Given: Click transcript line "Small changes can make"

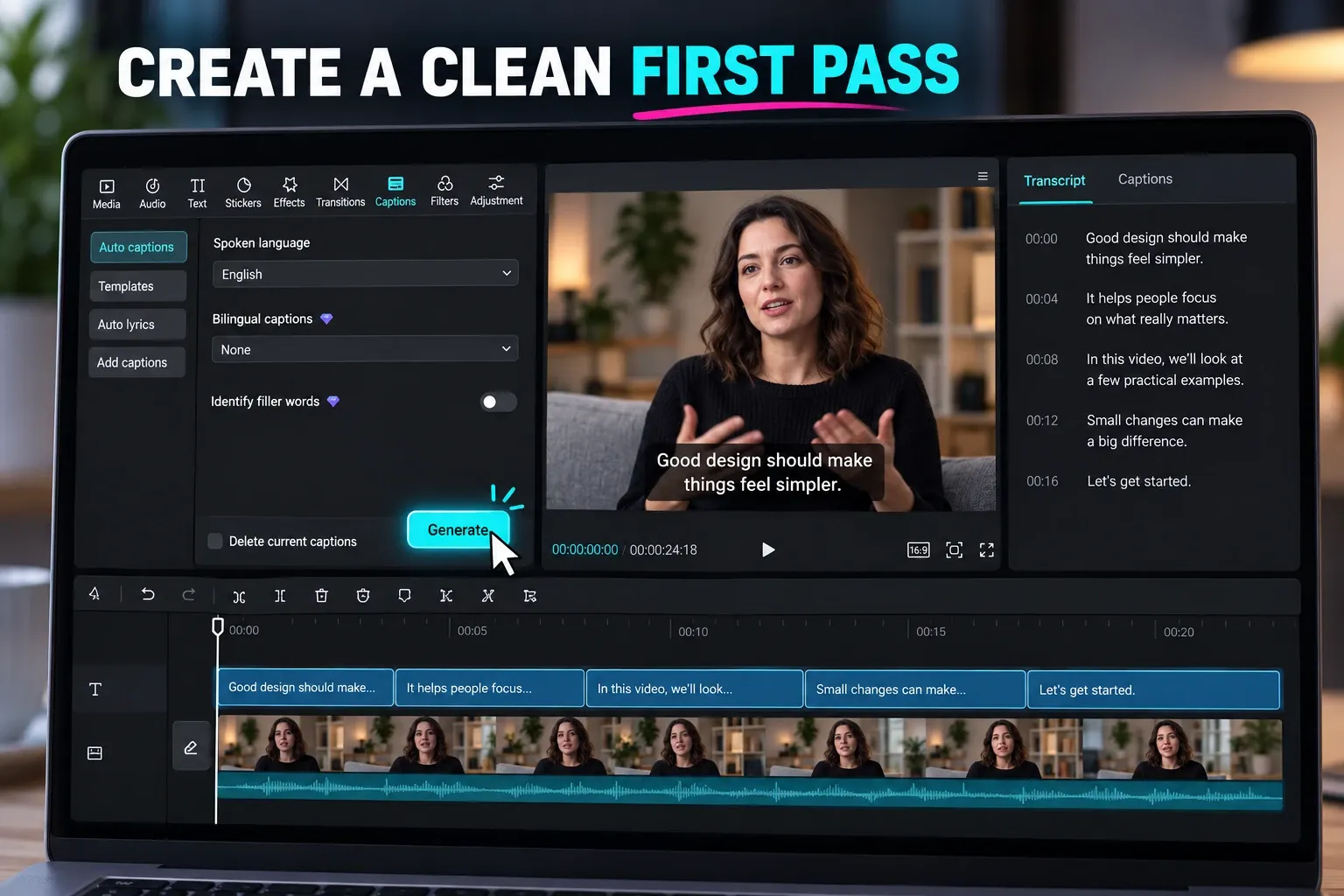Looking at the screenshot, I should pos(1165,420).
